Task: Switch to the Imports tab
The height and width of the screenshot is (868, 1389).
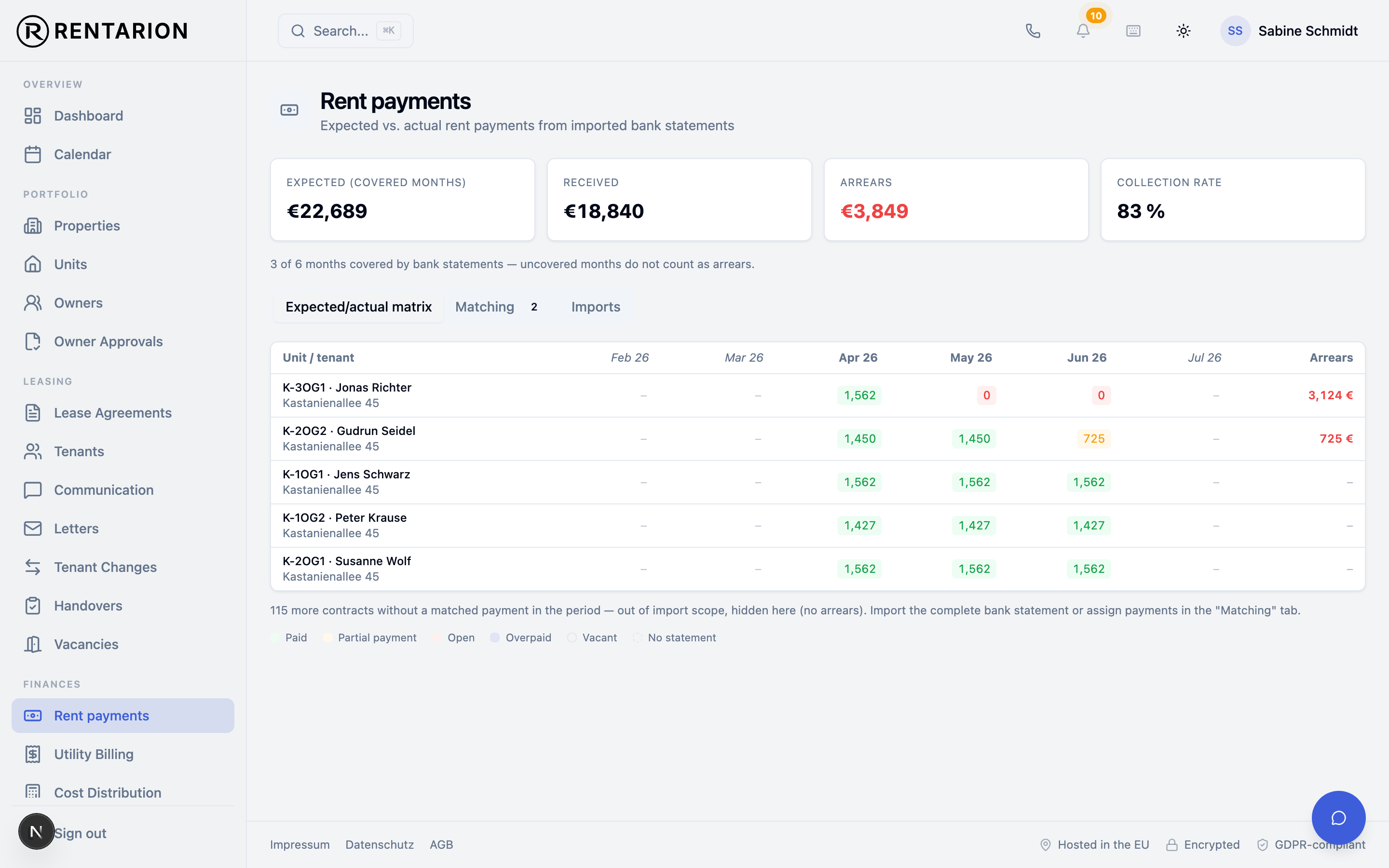Action: pos(596,307)
